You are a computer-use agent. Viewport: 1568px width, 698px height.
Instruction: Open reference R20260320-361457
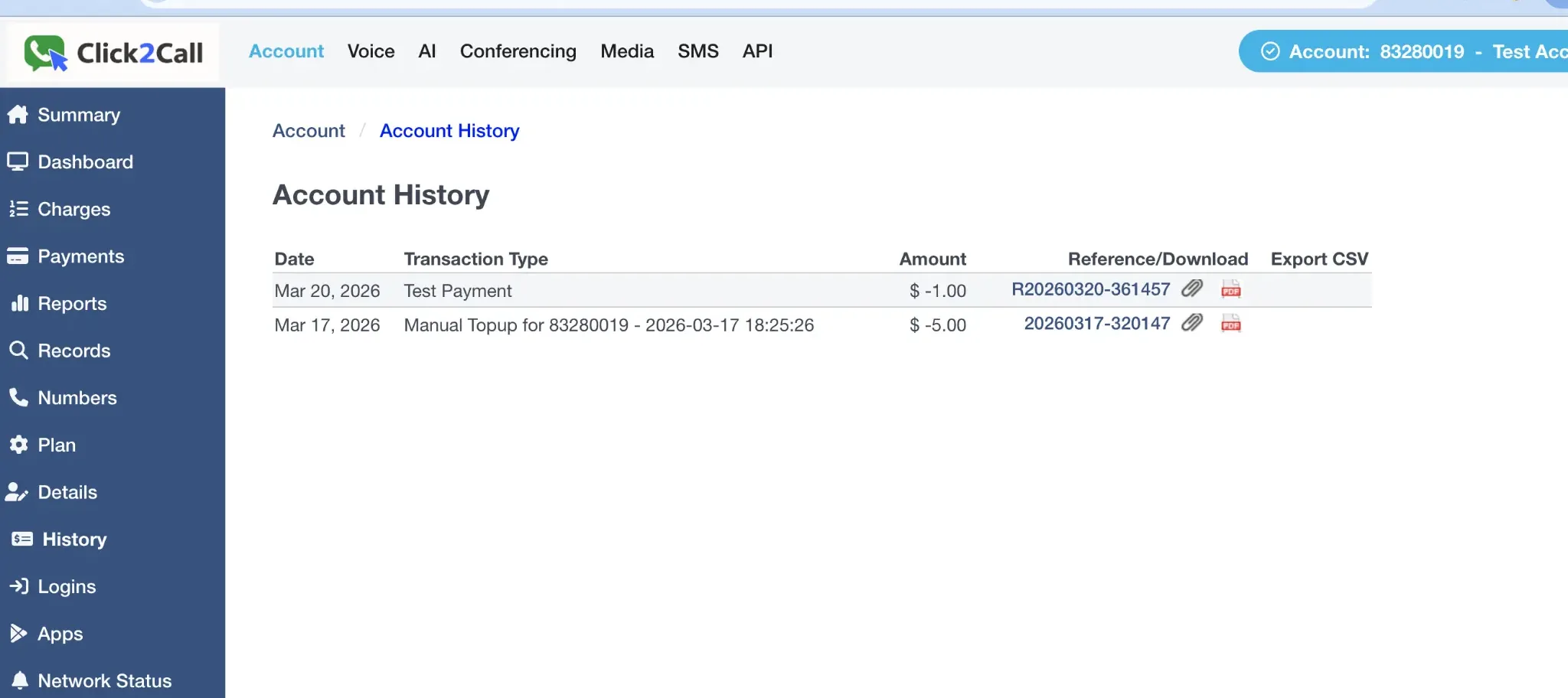click(1090, 289)
